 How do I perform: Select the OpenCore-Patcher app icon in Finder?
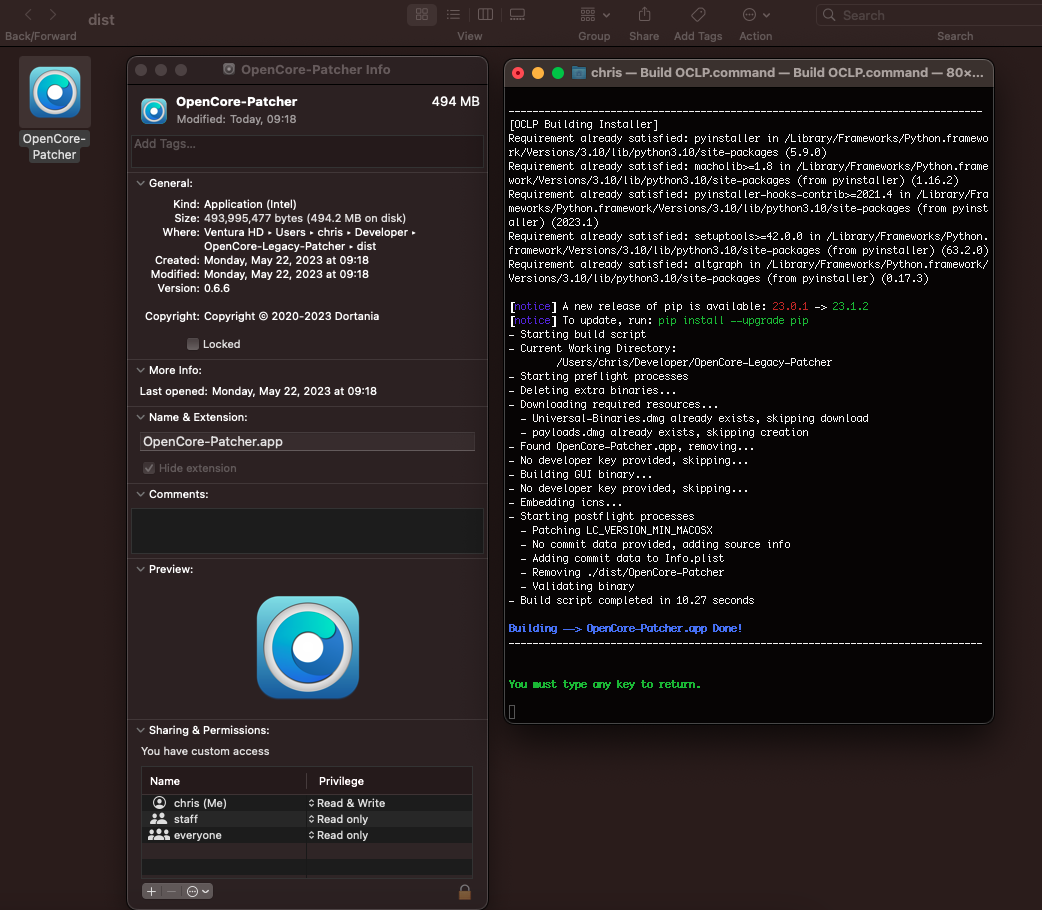pos(55,92)
